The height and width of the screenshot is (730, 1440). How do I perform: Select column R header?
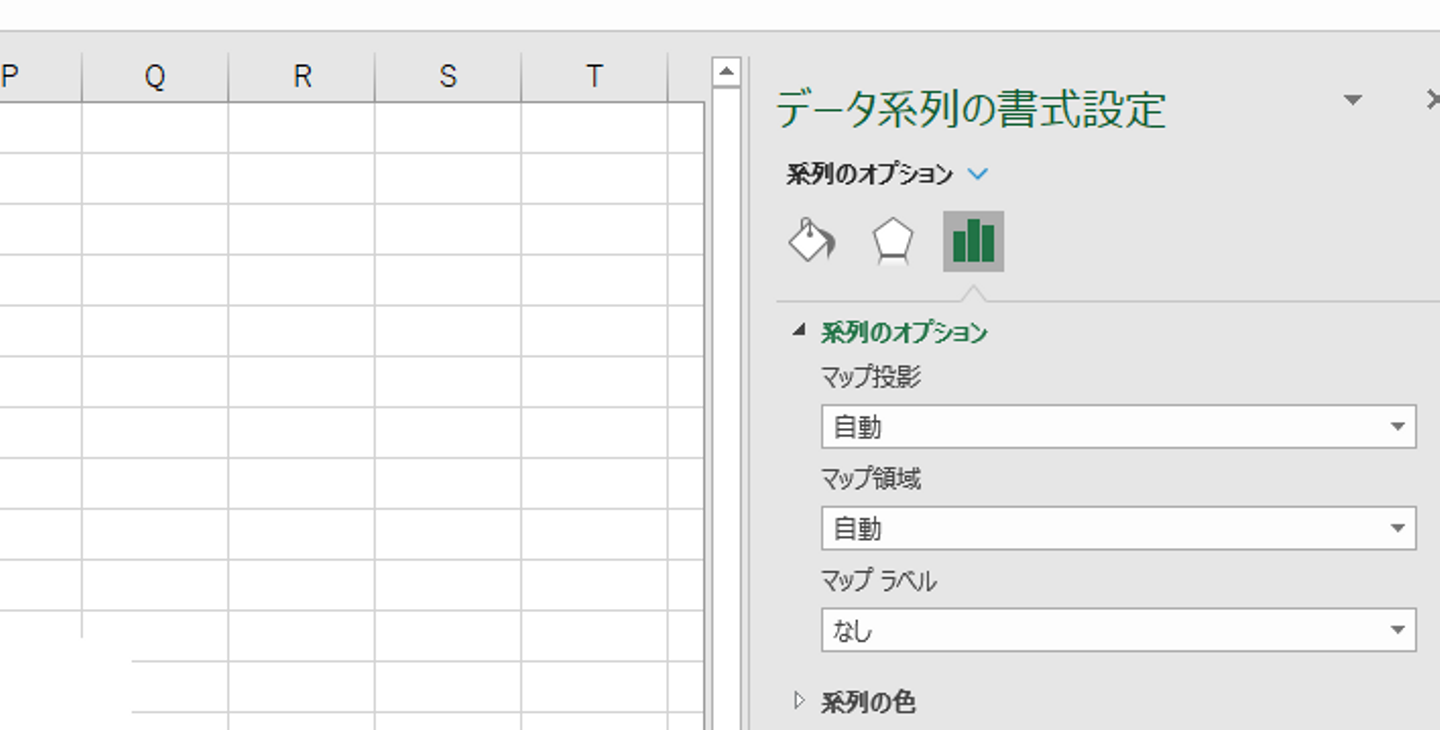(302, 77)
